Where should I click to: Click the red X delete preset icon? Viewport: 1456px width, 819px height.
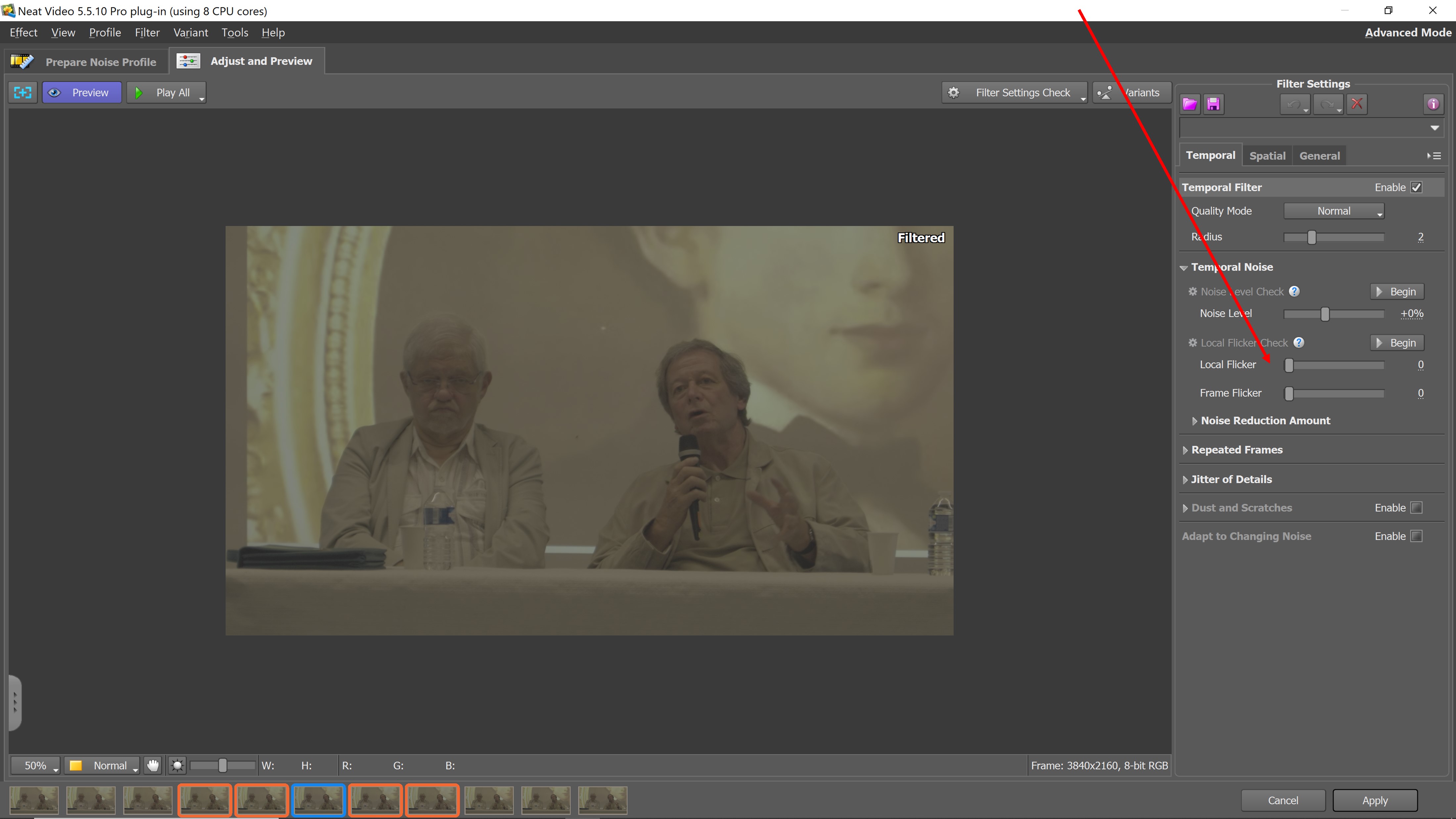click(1356, 104)
